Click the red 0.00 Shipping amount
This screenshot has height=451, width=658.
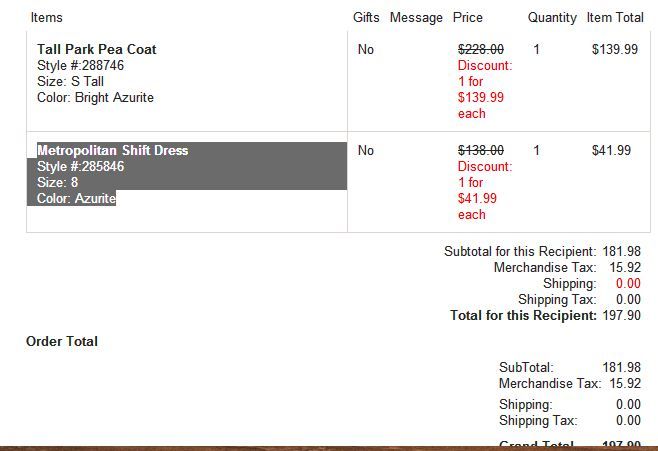628,283
